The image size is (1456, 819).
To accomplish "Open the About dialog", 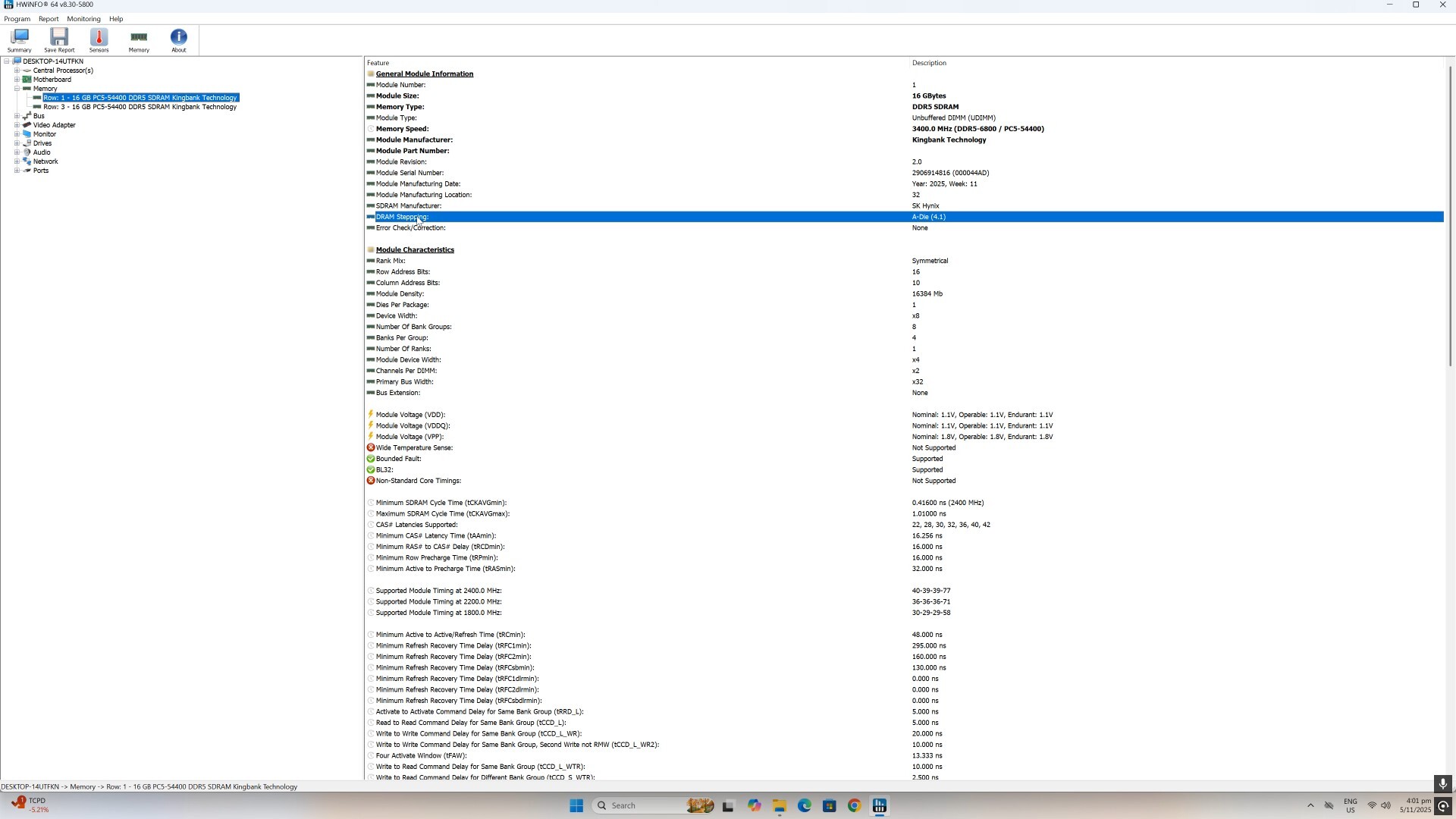I will [178, 39].
